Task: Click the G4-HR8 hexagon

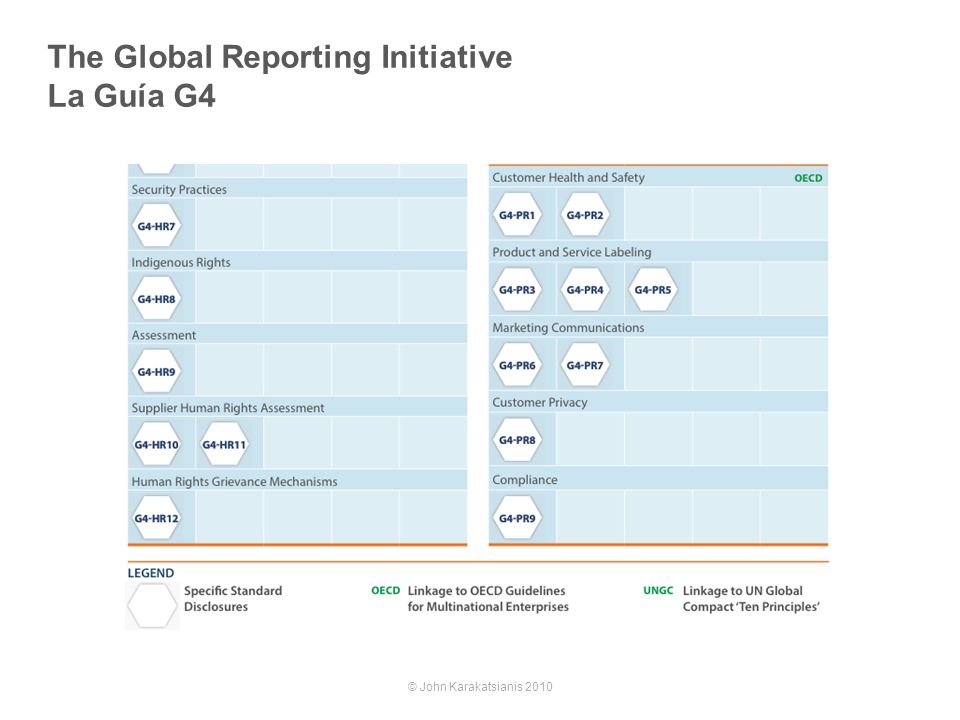Action: pyautogui.click(x=156, y=299)
